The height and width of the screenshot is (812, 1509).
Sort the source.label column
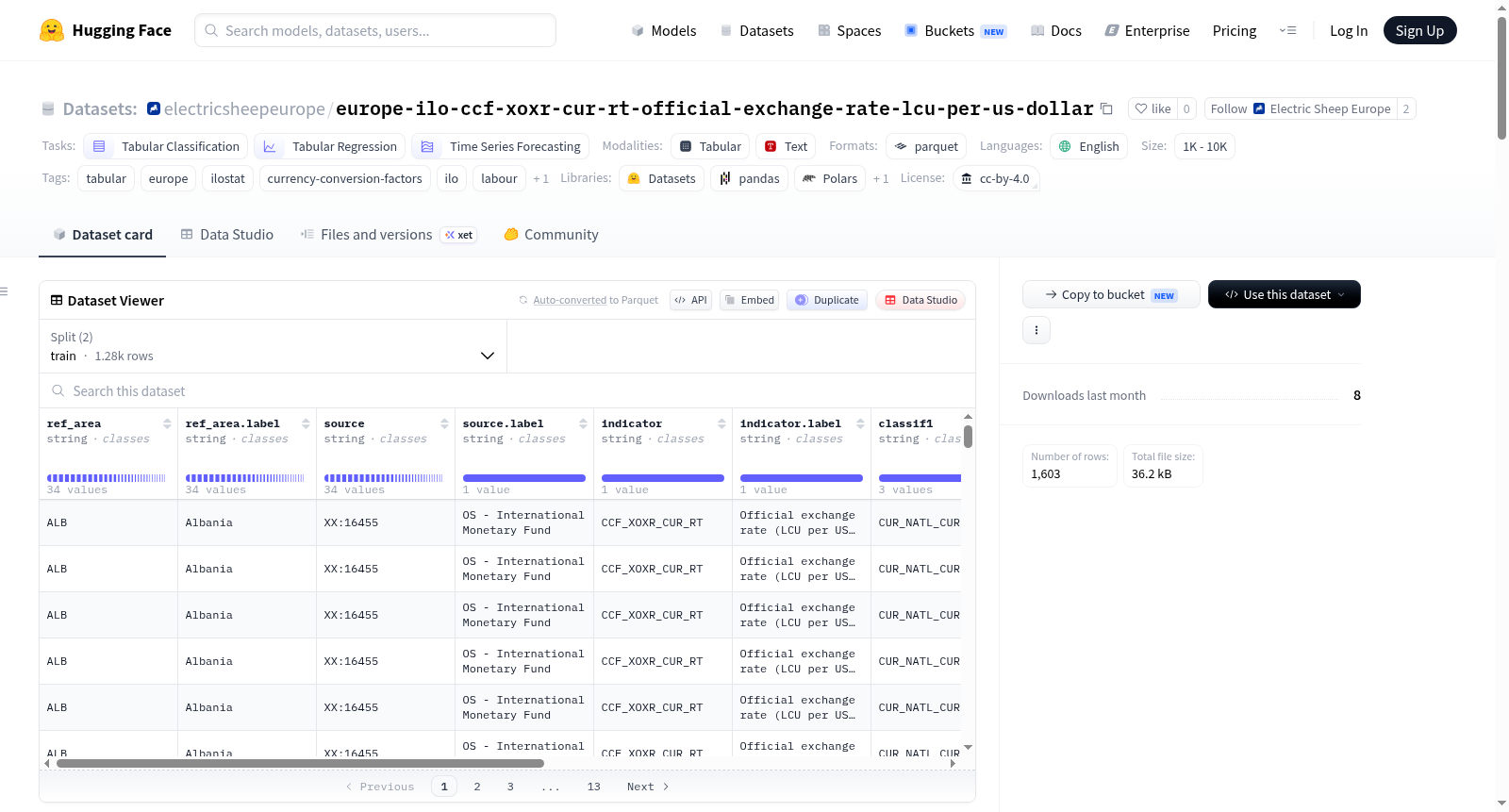pyautogui.click(x=584, y=423)
